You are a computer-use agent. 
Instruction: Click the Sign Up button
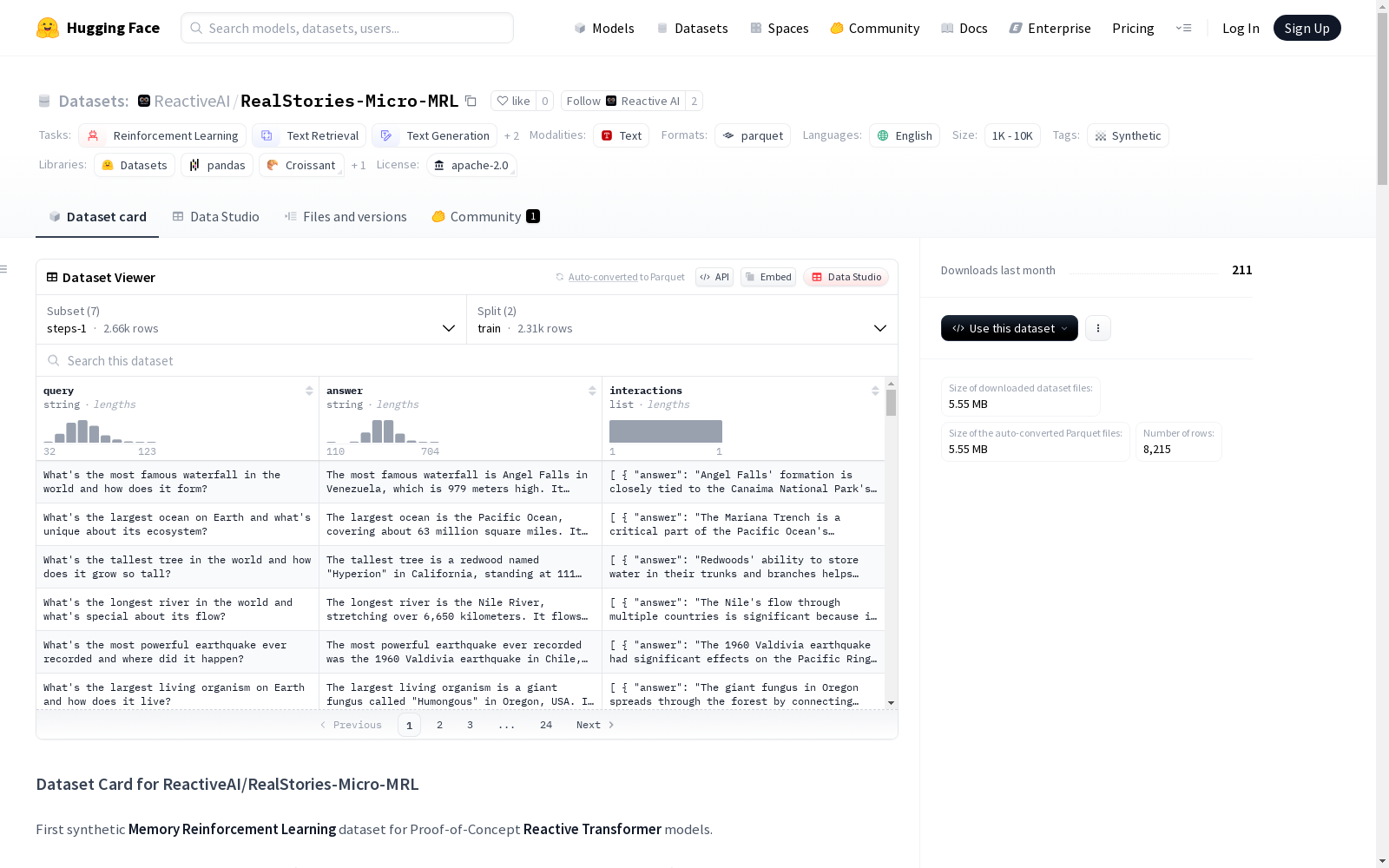(1307, 28)
